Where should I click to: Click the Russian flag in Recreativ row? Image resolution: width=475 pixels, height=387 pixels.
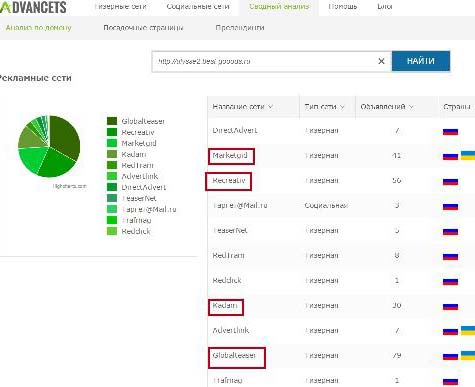pos(450,181)
